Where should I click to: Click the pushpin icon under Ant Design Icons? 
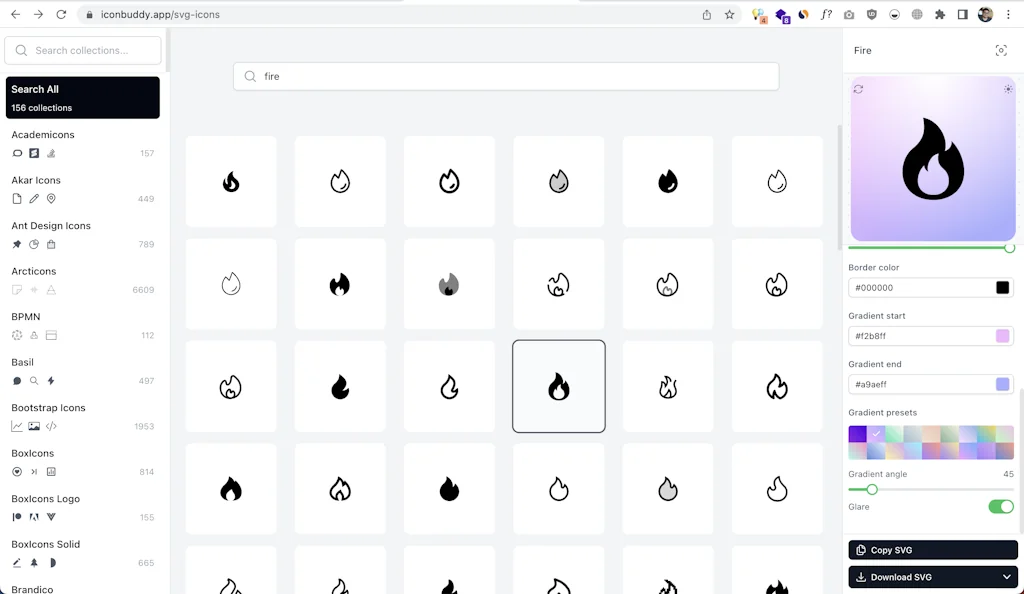point(15,244)
